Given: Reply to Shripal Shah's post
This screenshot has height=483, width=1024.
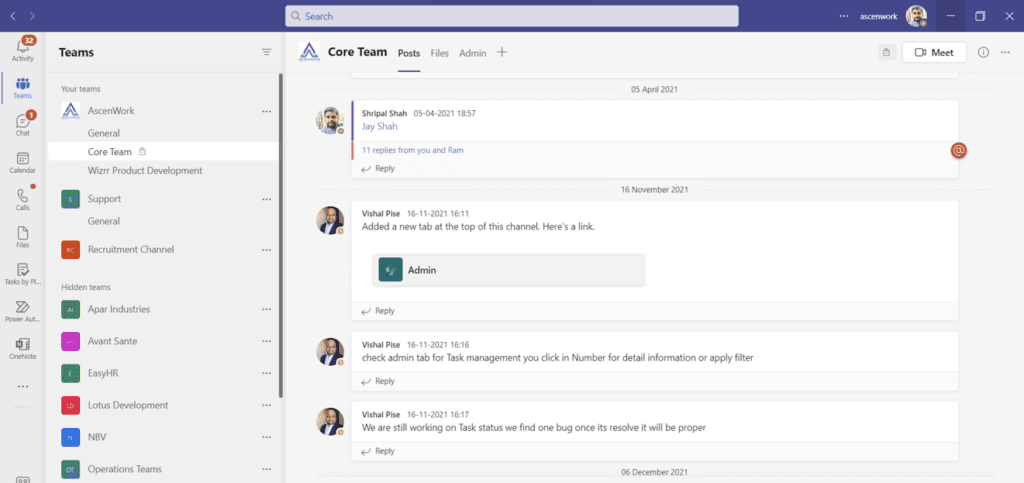Looking at the screenshot, I should coord(378,168).
